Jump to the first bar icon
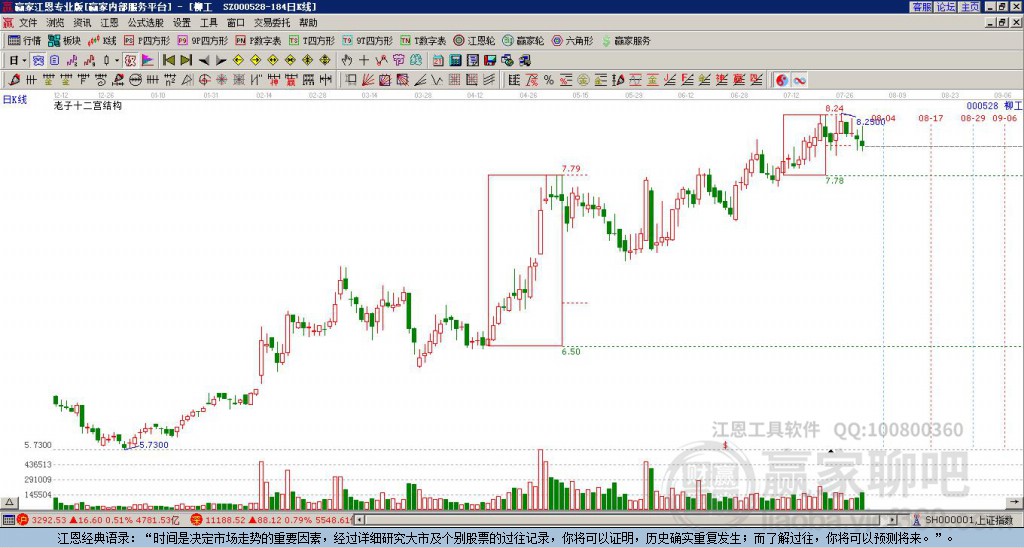The width and height of the screenshot is (1024, 548). click(x=168, y=61)
